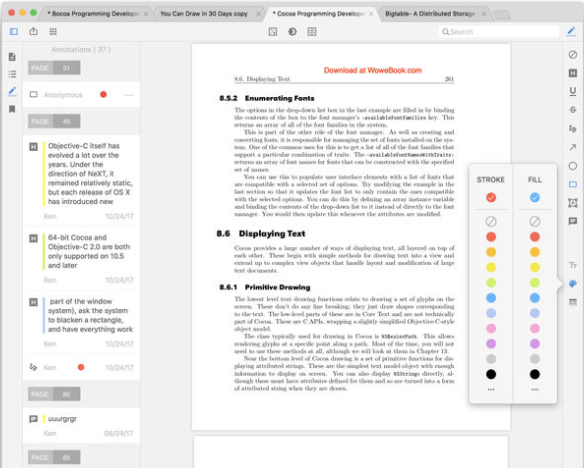Select highlight 'Objective-C itself has evolved'
The image size is (584, 468).
81,181
